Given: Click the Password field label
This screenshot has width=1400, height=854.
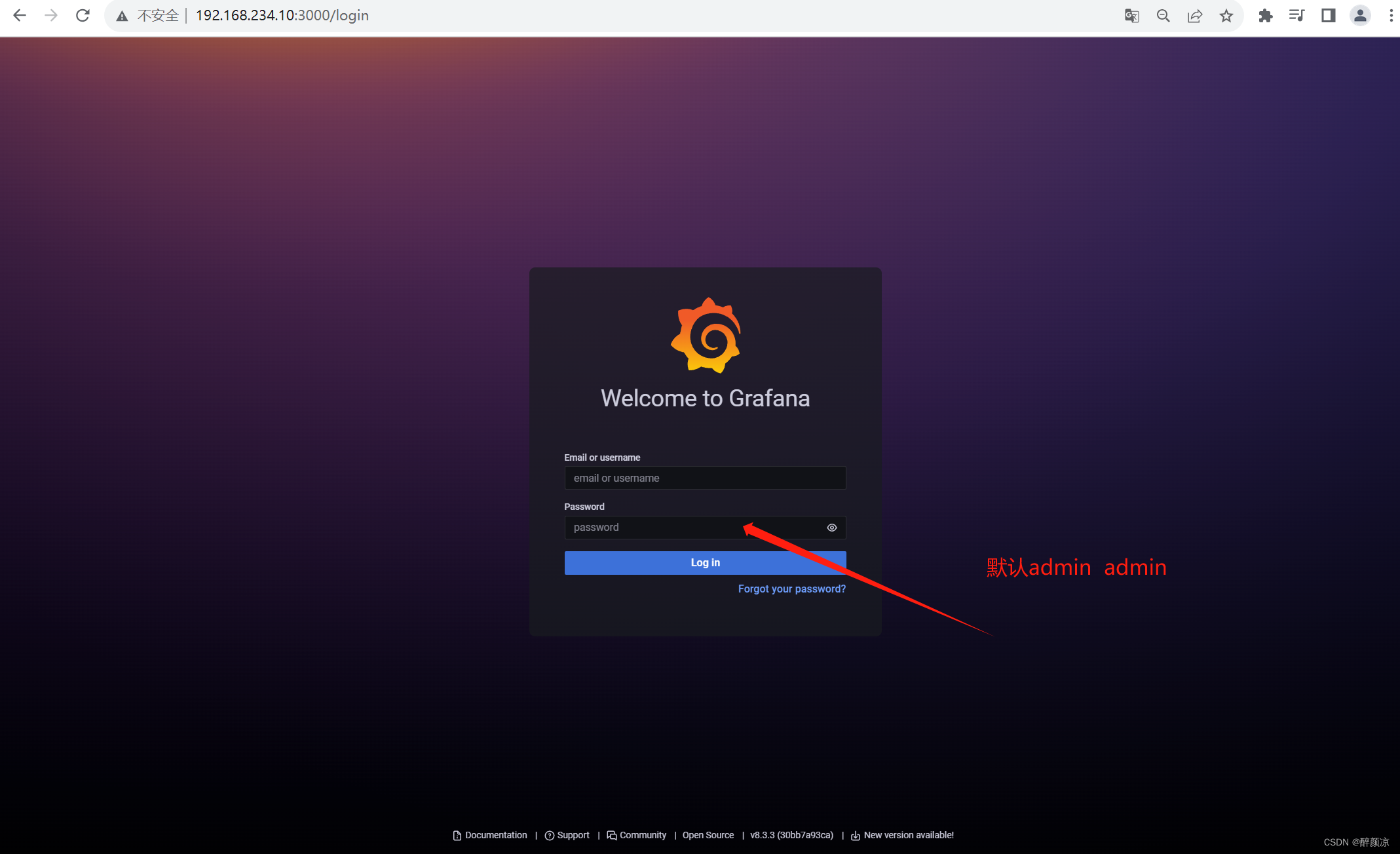Looking at the screenshot, I should tap(584, 507).
